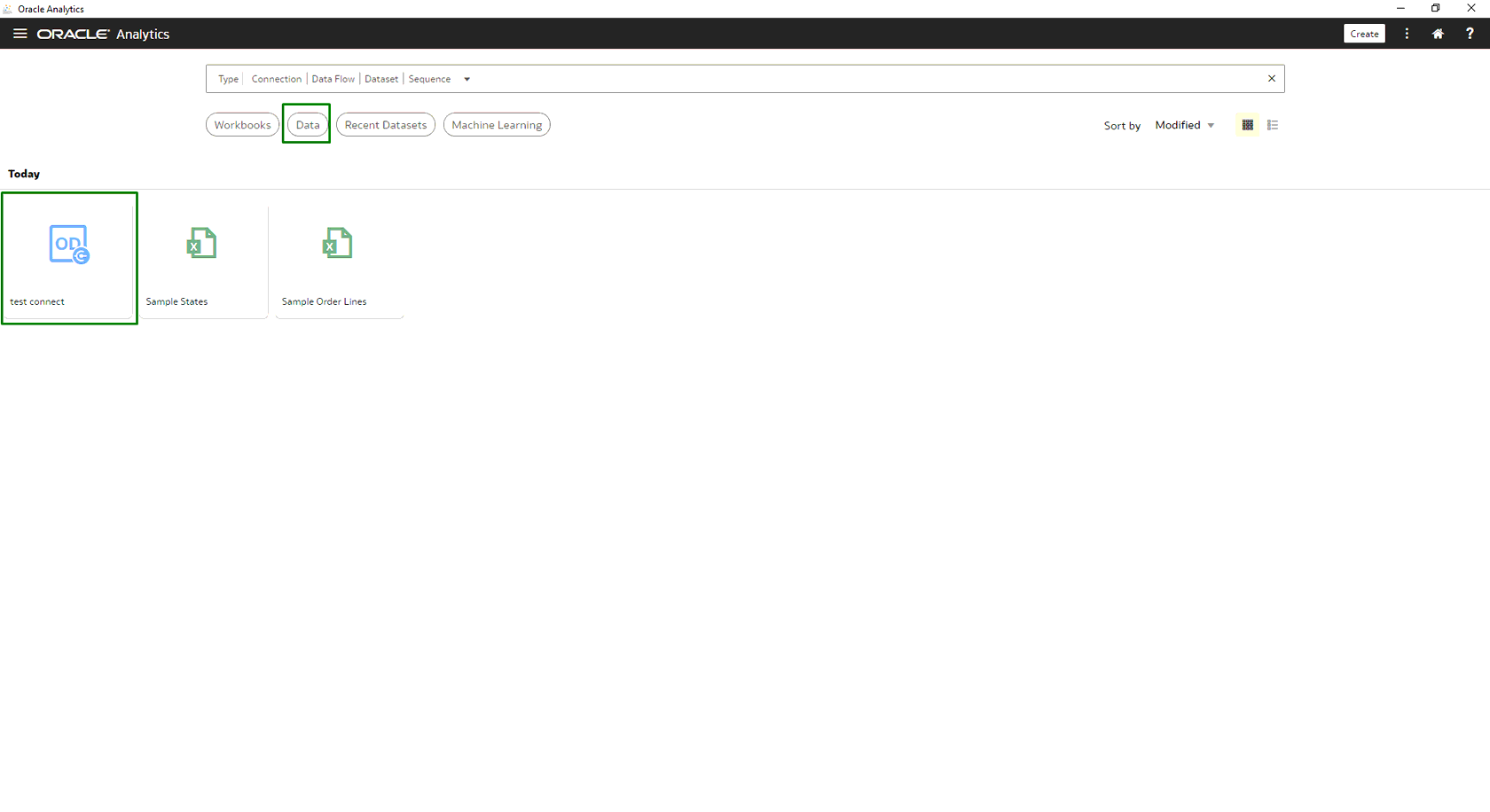
Task: Switch to list view of items
Action: click(x=1273, y=124)
